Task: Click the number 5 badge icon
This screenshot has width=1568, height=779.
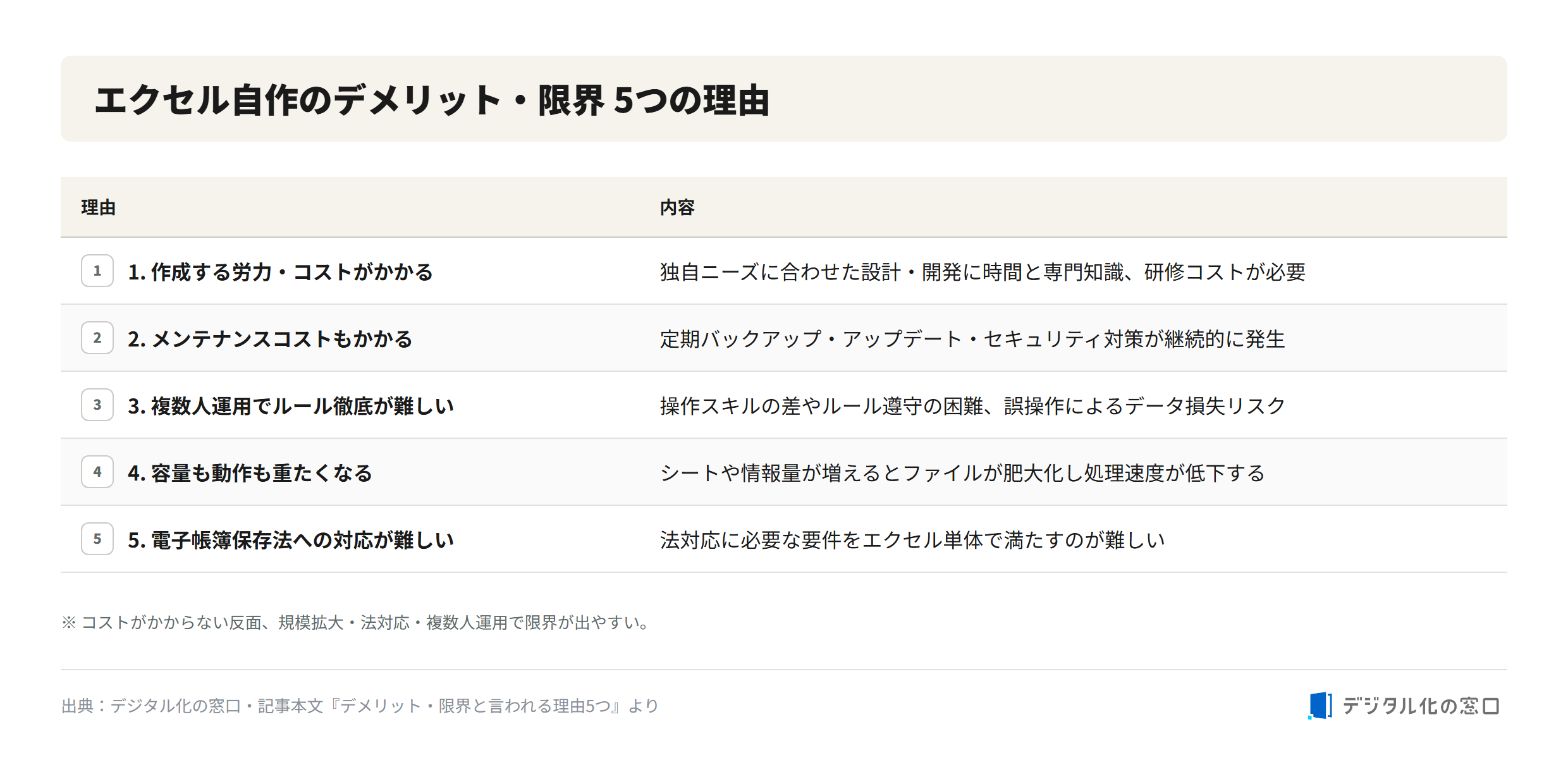Action: pyautogui.click(x=97, y=539)
